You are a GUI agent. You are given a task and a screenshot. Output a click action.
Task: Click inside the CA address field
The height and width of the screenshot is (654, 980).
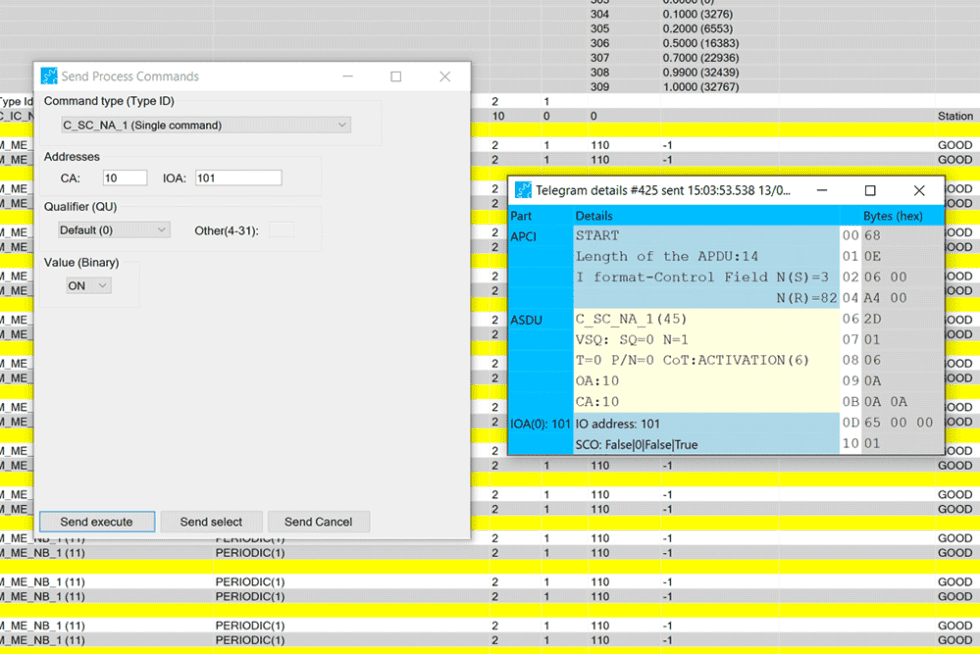124,177
